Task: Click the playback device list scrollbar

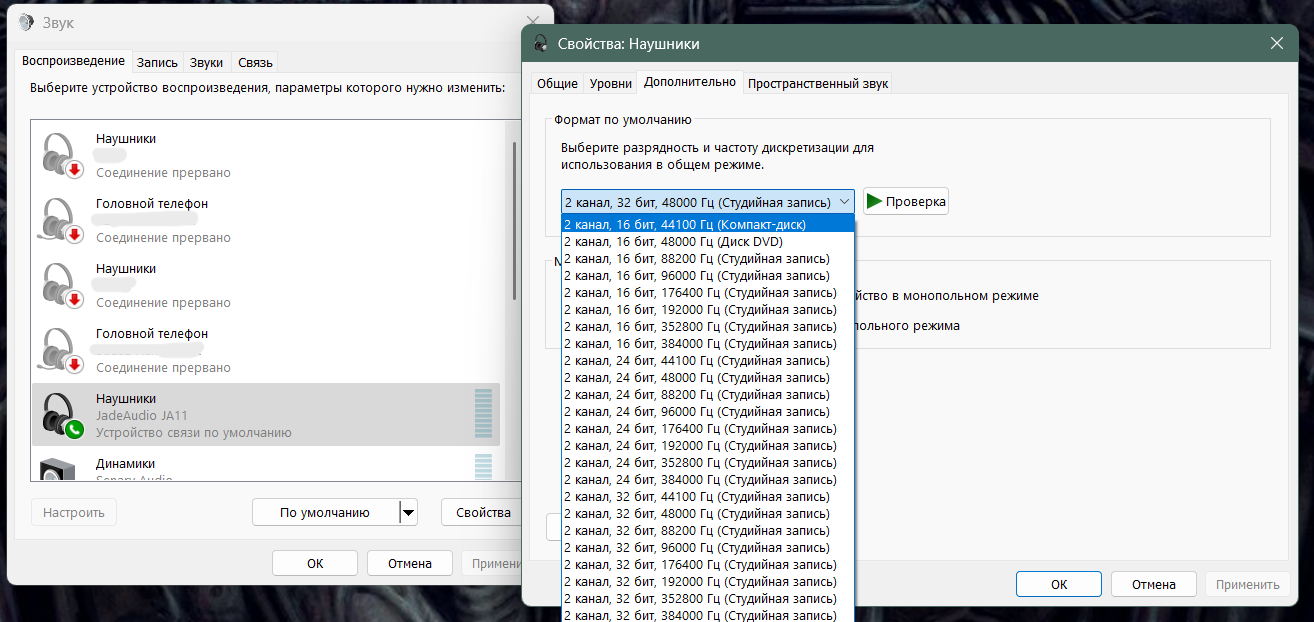Action: 514,220
